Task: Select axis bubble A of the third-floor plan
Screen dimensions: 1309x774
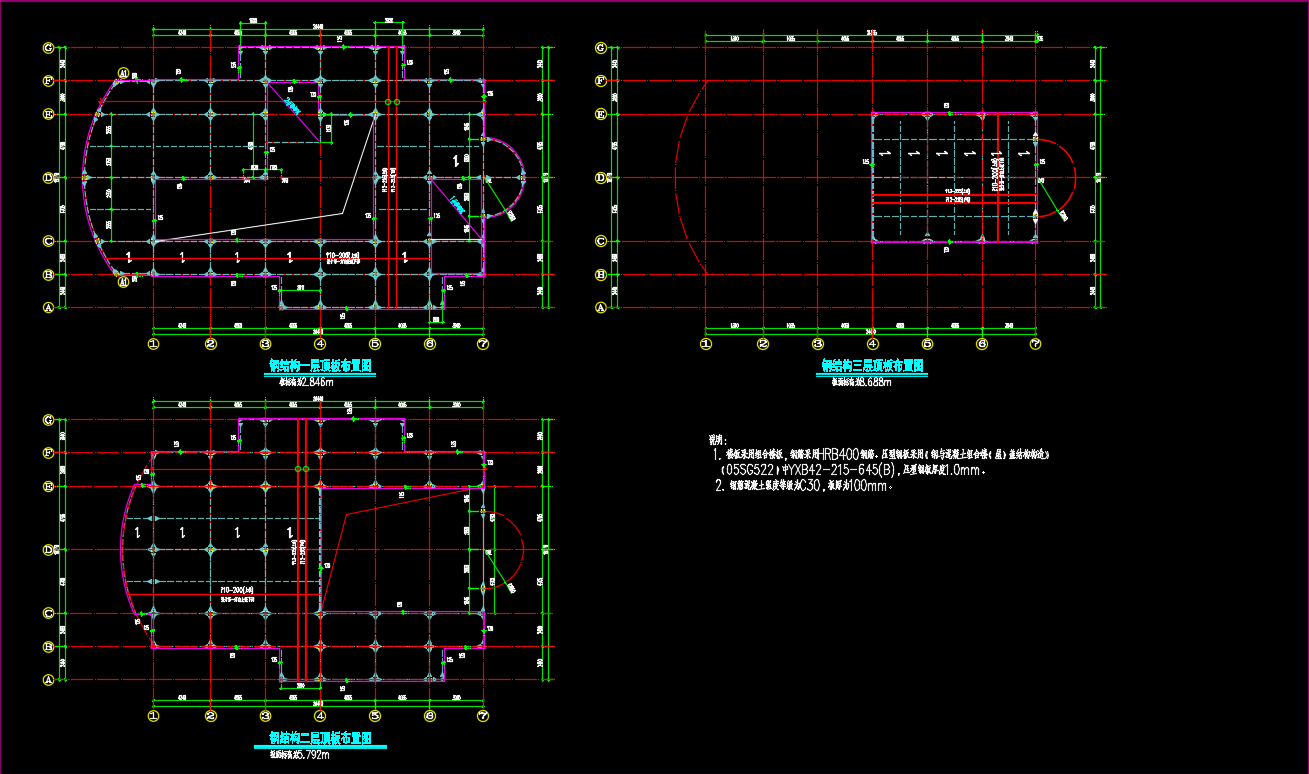Action: [x=600, y=308]
